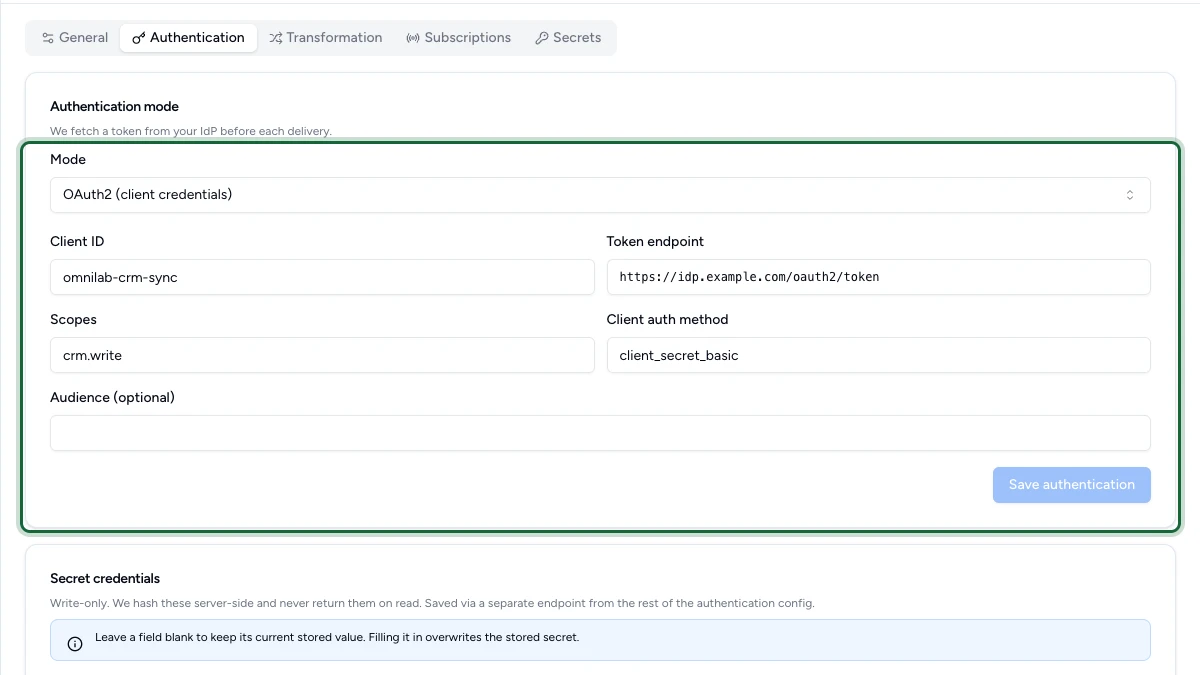Click the Token endpoint label
Screen dimensions: 1200x675
click(655, 241)
